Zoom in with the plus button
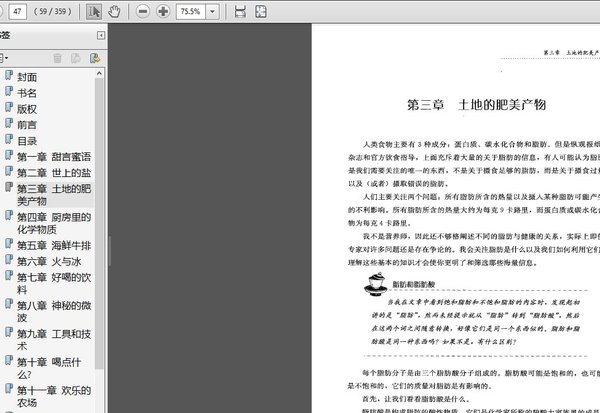The width and height of the screenshot is (600, 413). (163, 11)
